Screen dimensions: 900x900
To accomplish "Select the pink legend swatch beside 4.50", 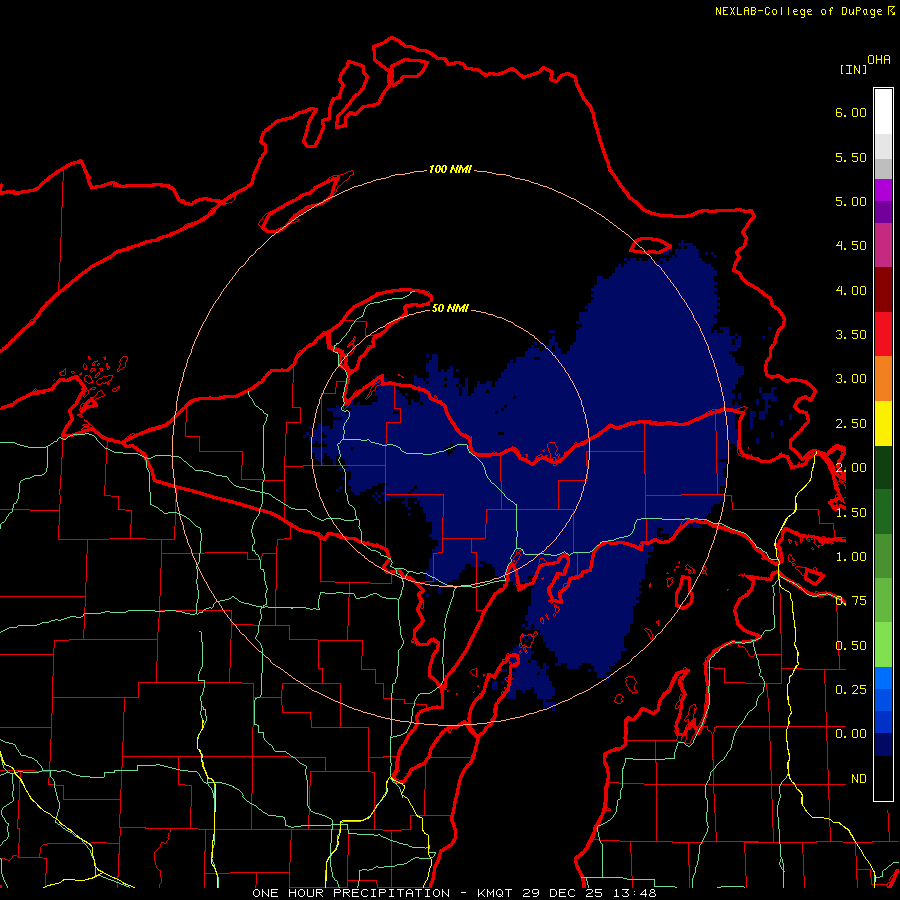I will 883,246.
